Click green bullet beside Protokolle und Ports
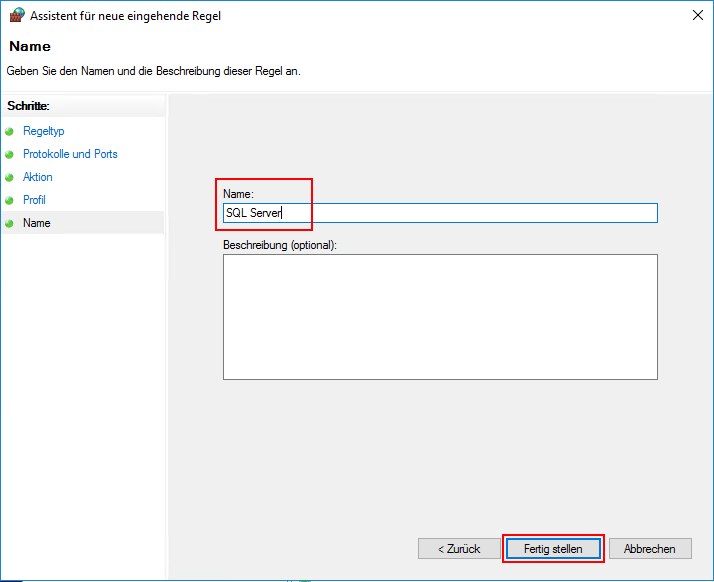The width and height of the screenshot is (714, 582). point(9,154)
